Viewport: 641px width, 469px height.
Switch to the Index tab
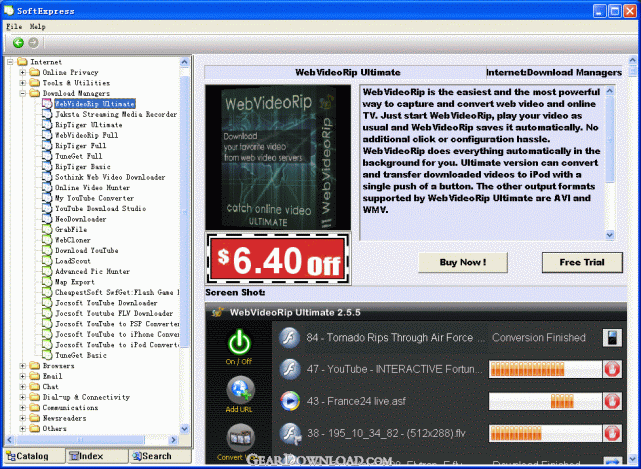[x=97, y=456]
